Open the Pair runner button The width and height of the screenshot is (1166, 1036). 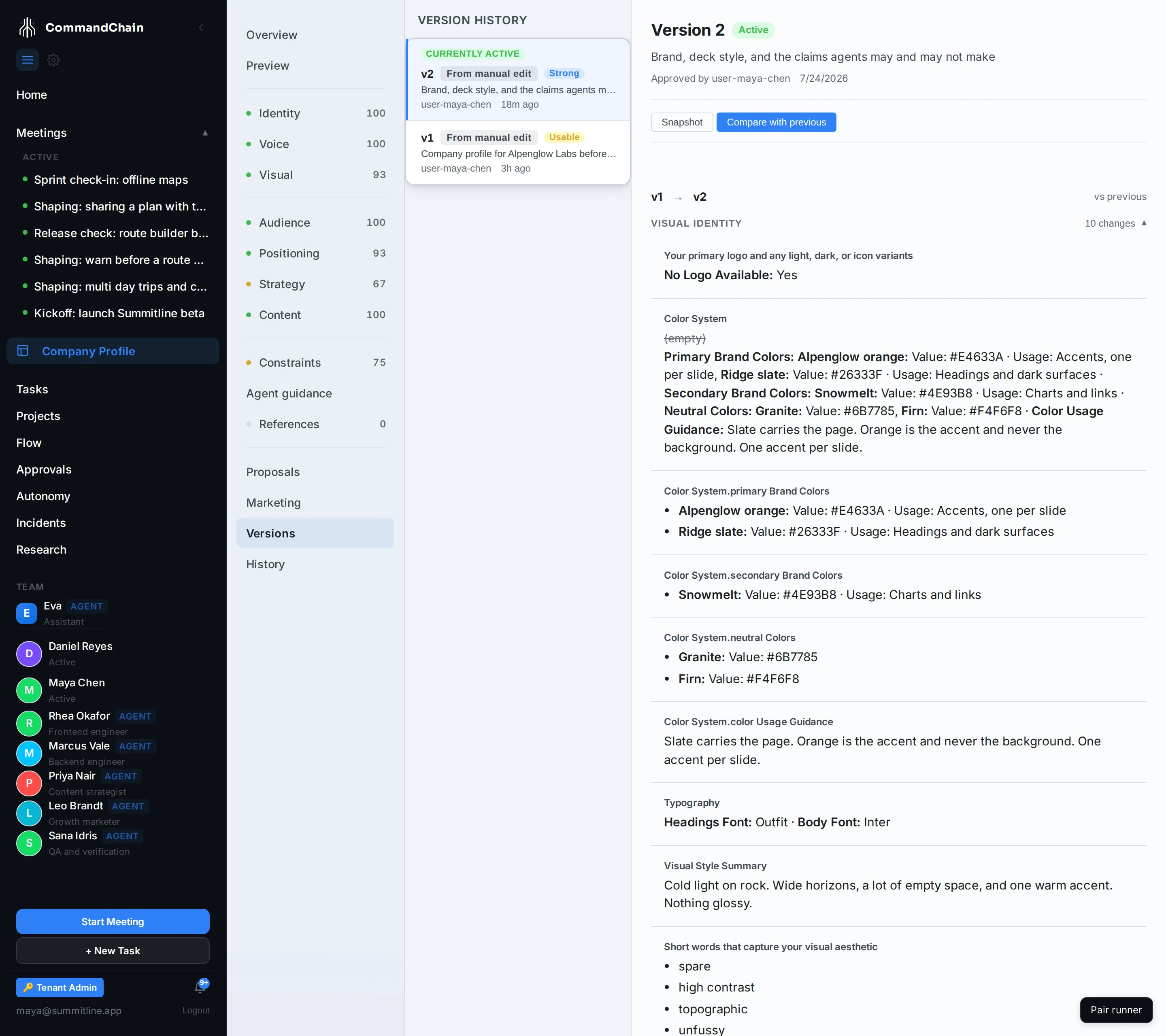[1116, 1010]
